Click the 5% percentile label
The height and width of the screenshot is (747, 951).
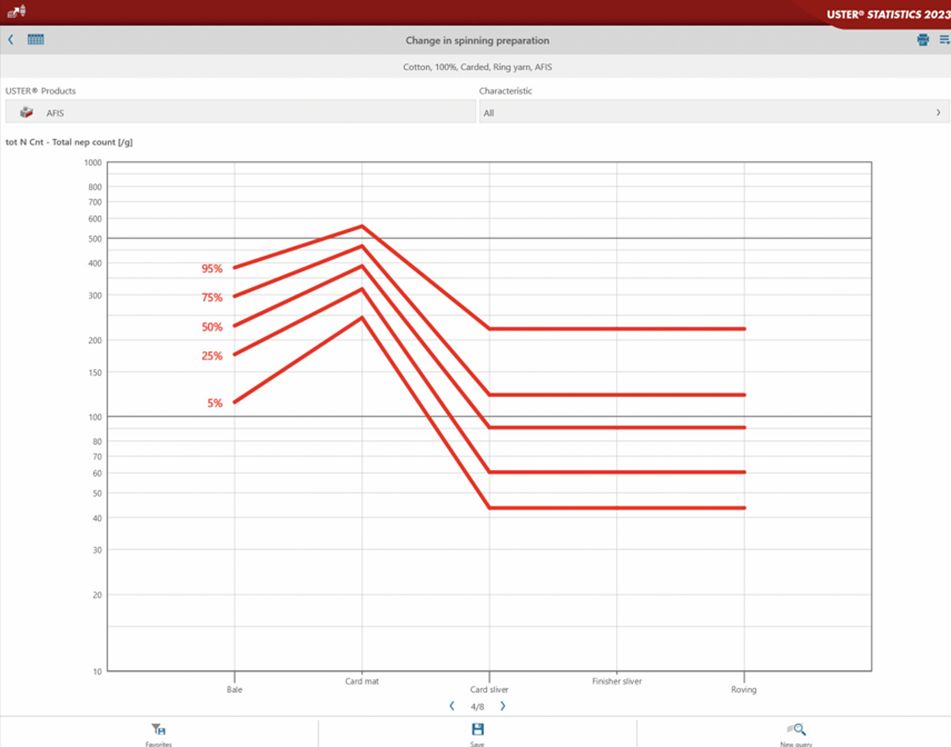pyautogui.click(x=215, y=403)
